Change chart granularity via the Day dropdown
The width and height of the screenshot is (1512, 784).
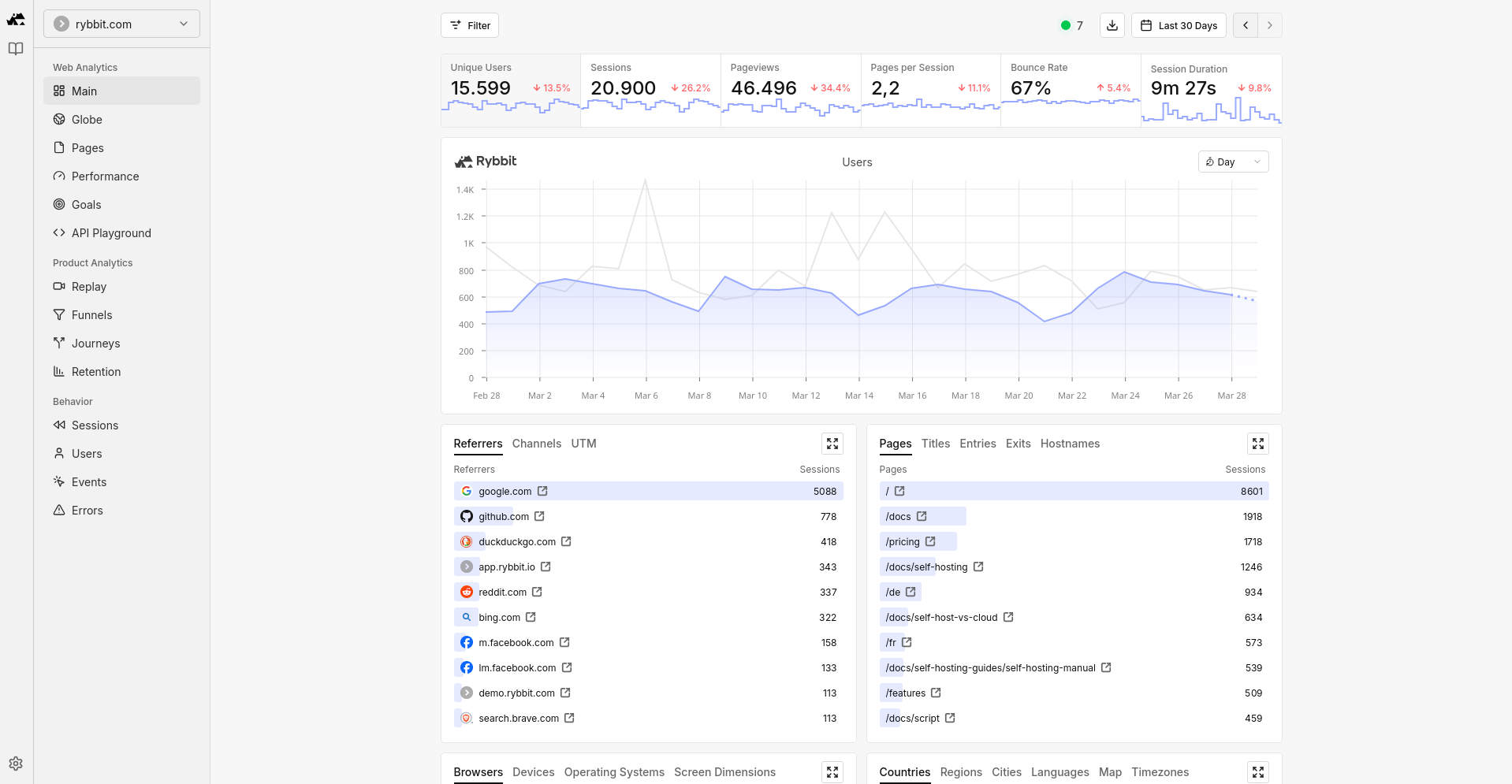pyautogui.click(x=1232, y=162)
